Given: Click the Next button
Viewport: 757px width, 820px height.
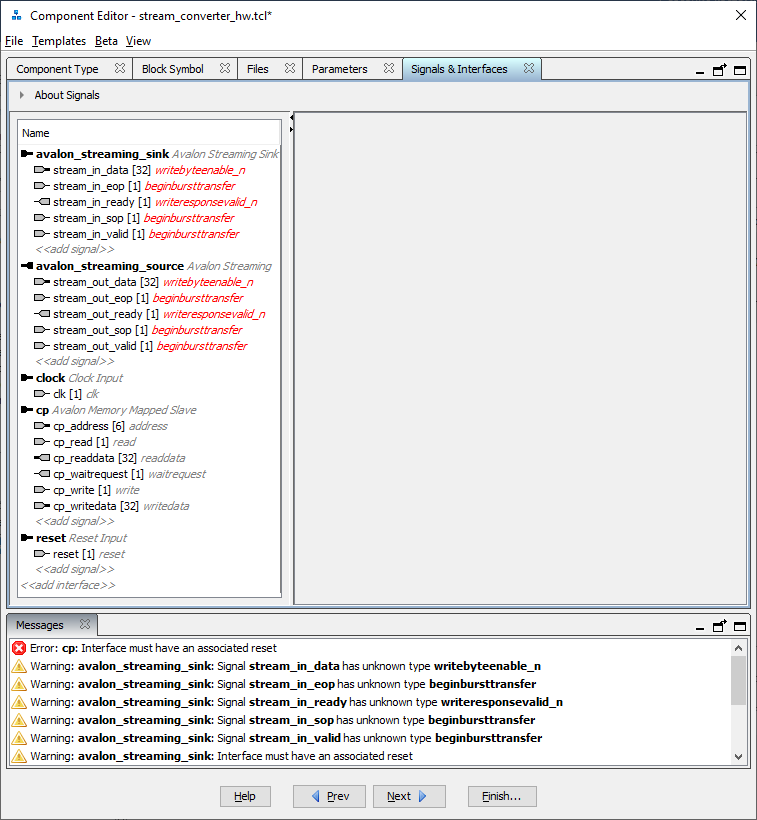Looking at the screenshot, I should (x=408, y=796).
